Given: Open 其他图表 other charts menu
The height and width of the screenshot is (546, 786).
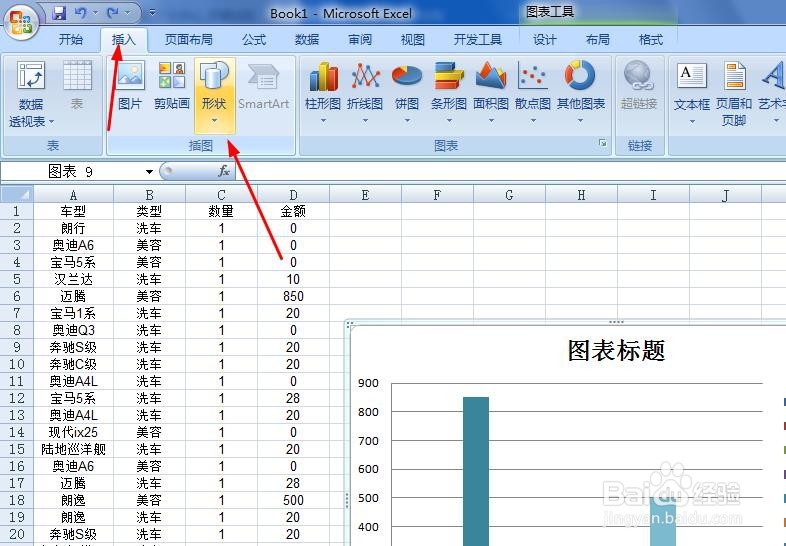Looking at the screenshot, I should [x=580, y=90].
